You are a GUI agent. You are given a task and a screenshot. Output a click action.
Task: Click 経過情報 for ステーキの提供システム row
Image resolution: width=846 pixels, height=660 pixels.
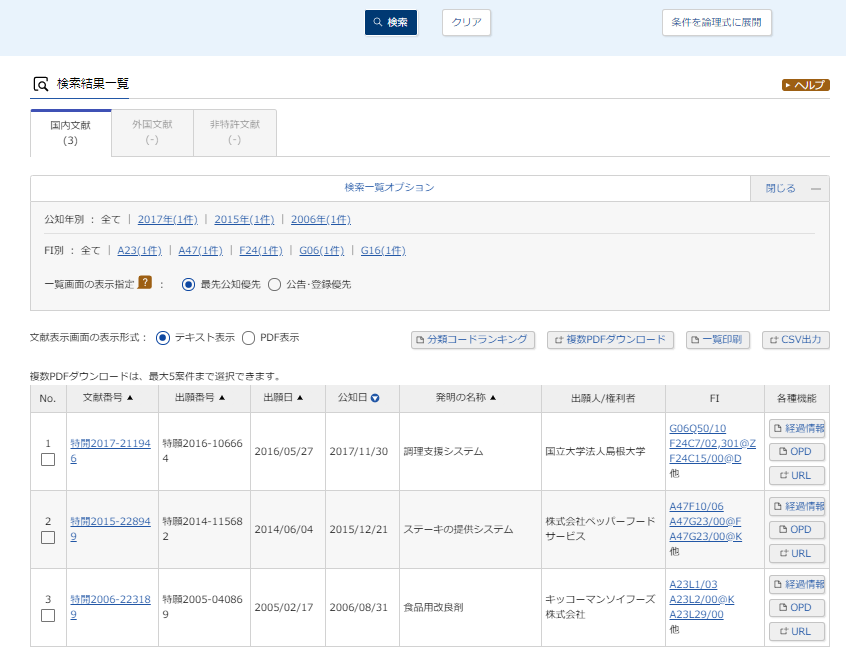pos(797,507)
